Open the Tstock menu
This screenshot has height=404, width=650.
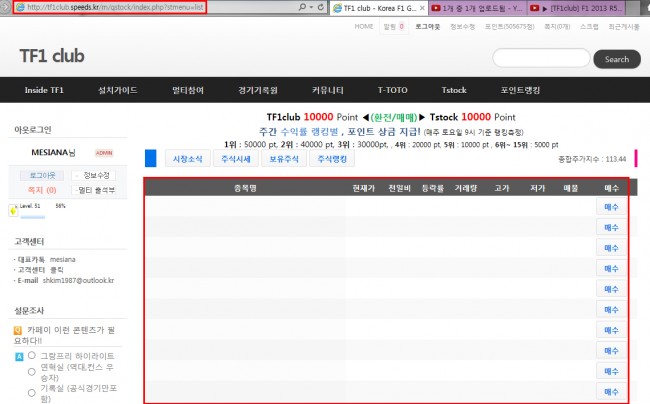pos(454,90)
